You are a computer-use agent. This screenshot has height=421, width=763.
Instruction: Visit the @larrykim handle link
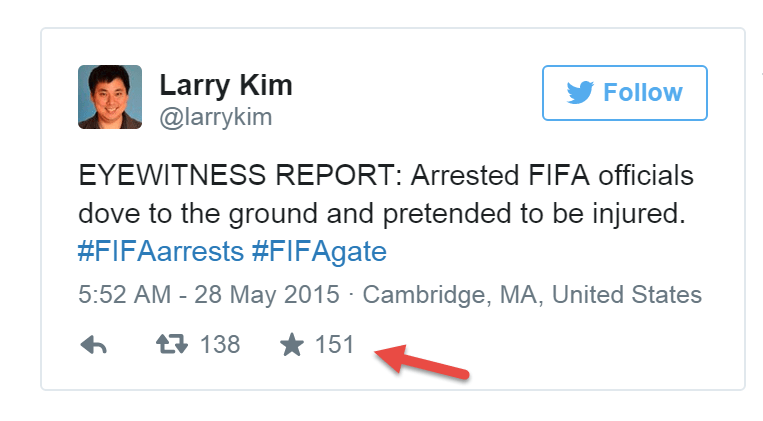point(216,117)
